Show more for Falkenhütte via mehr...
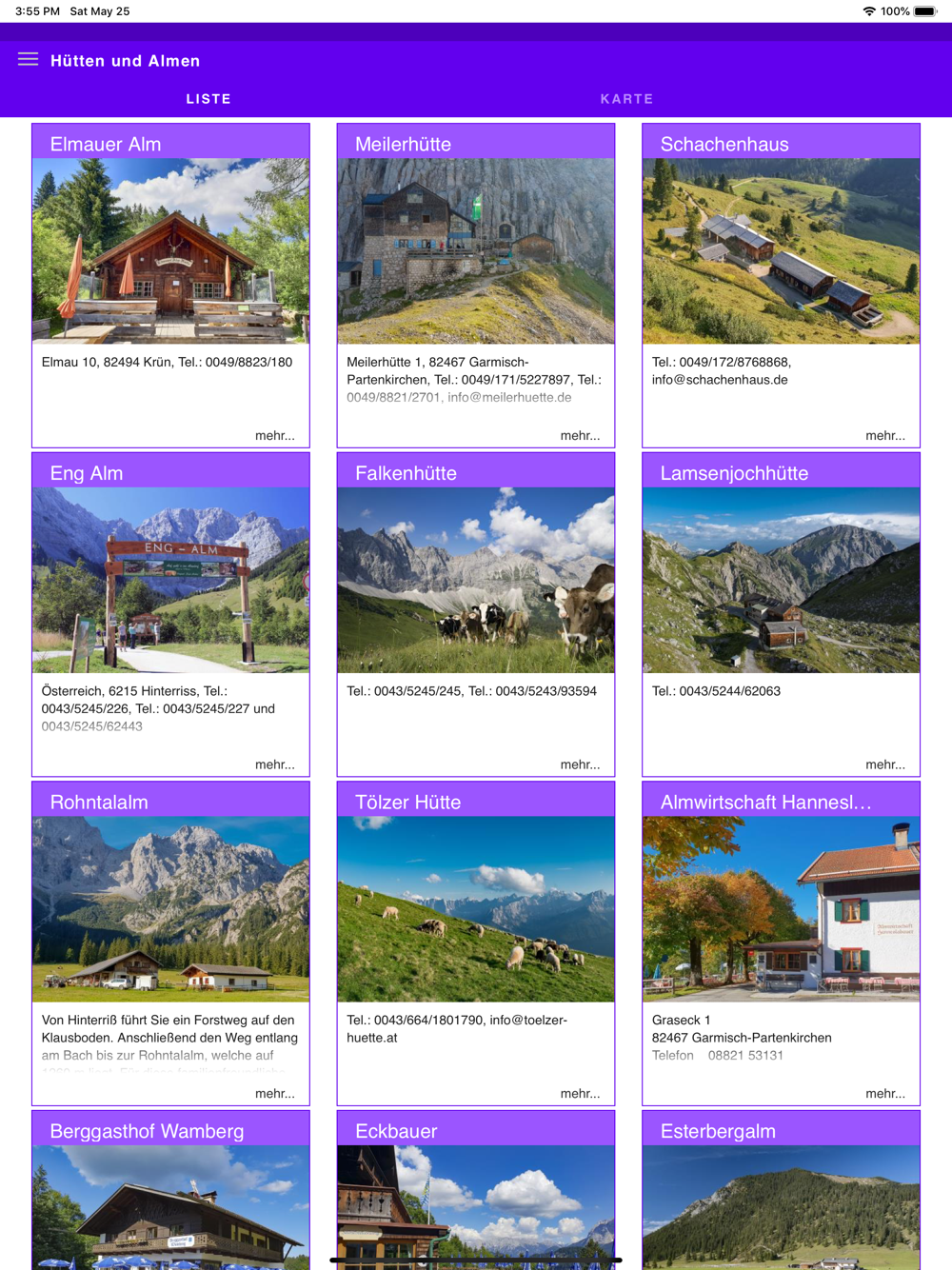952x1270 pixels. click(x=580, y=764)
